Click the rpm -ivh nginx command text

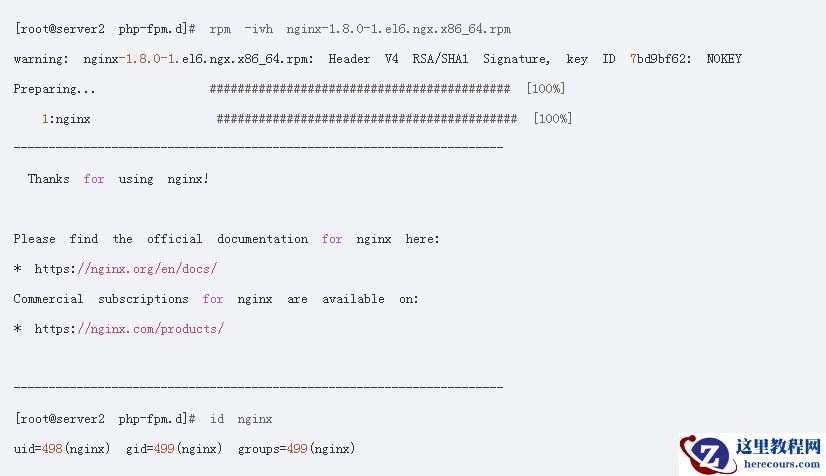point(360,29)
